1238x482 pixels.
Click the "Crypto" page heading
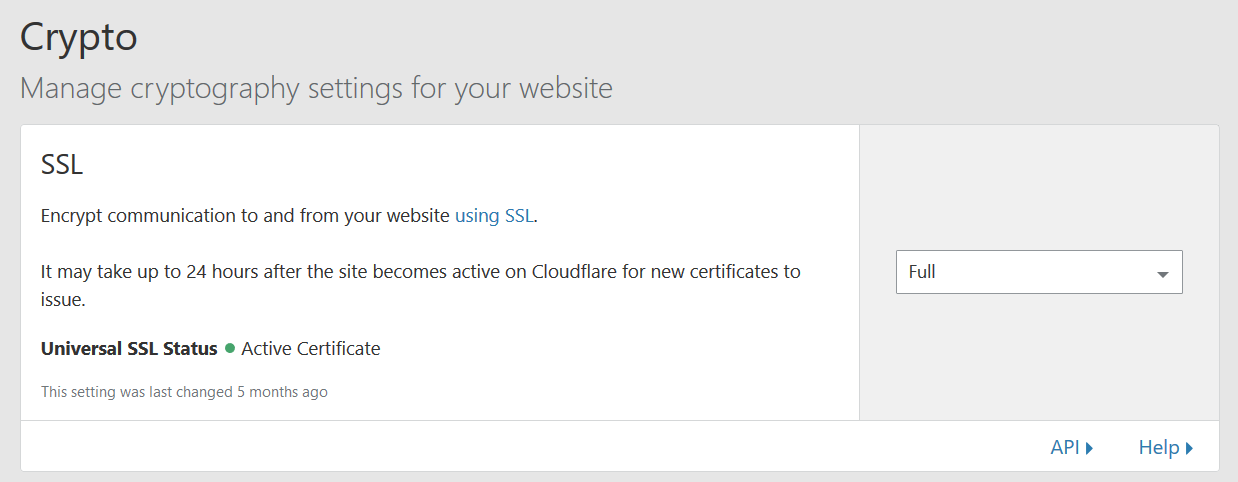click(x=79, y=38)
